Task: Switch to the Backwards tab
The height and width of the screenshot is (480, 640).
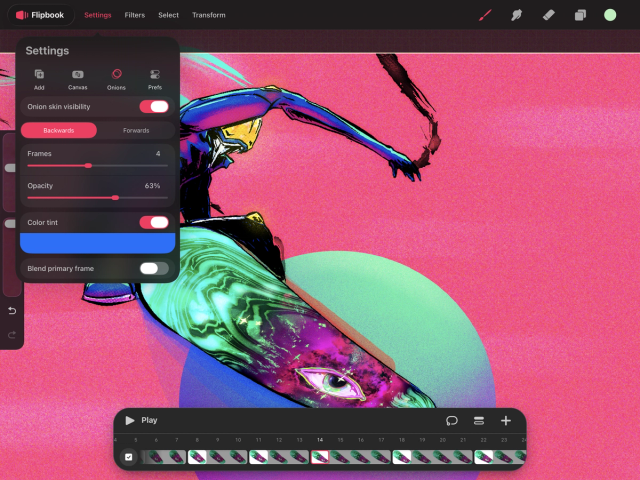Action: point(59,130)
